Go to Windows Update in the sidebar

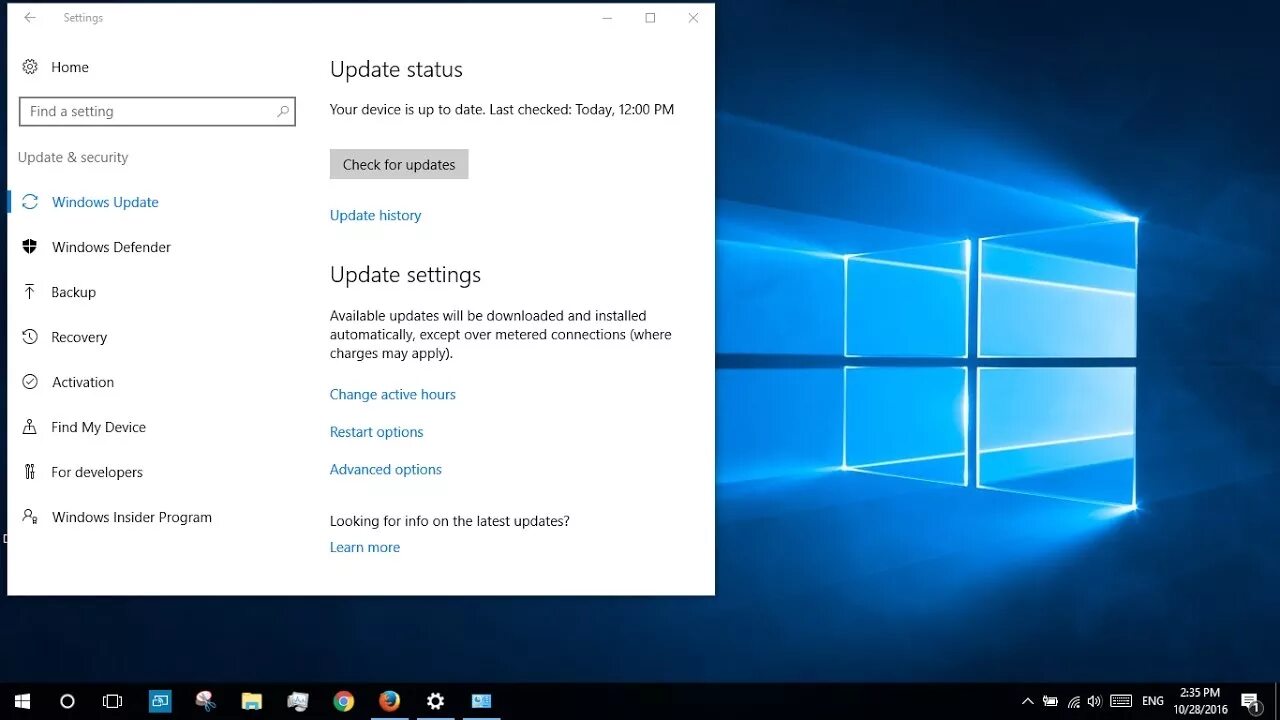click(105, 202)
